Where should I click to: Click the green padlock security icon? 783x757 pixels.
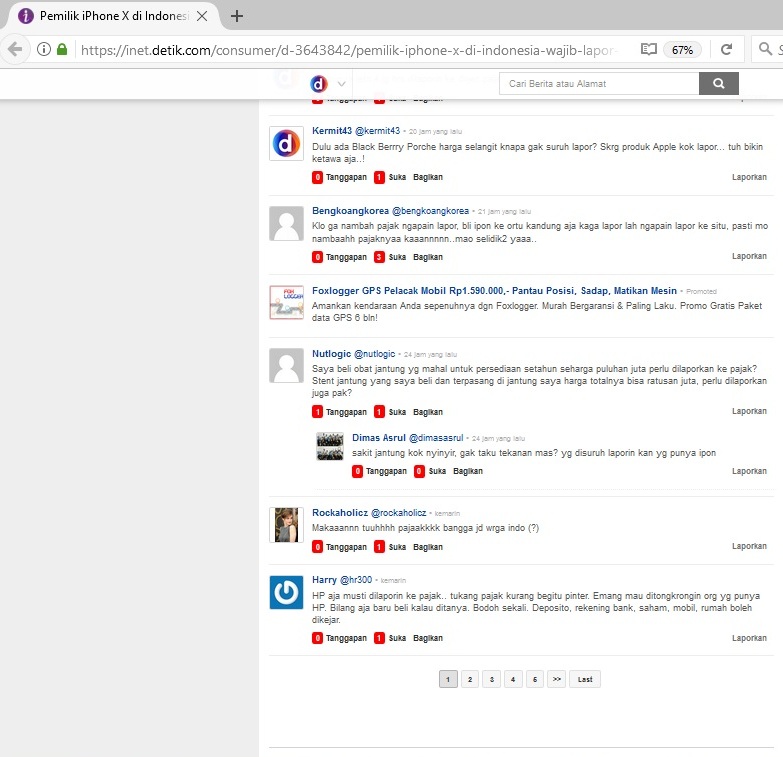62,49
